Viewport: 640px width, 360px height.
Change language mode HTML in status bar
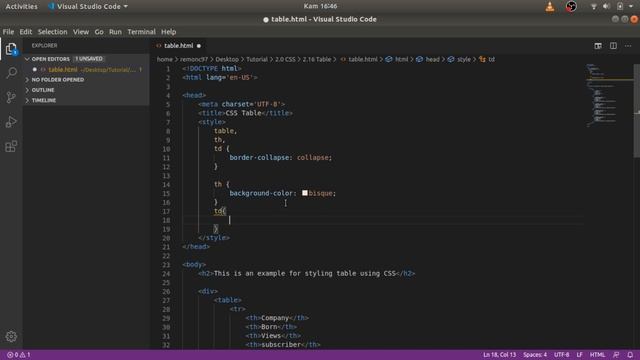click(597, 355)
